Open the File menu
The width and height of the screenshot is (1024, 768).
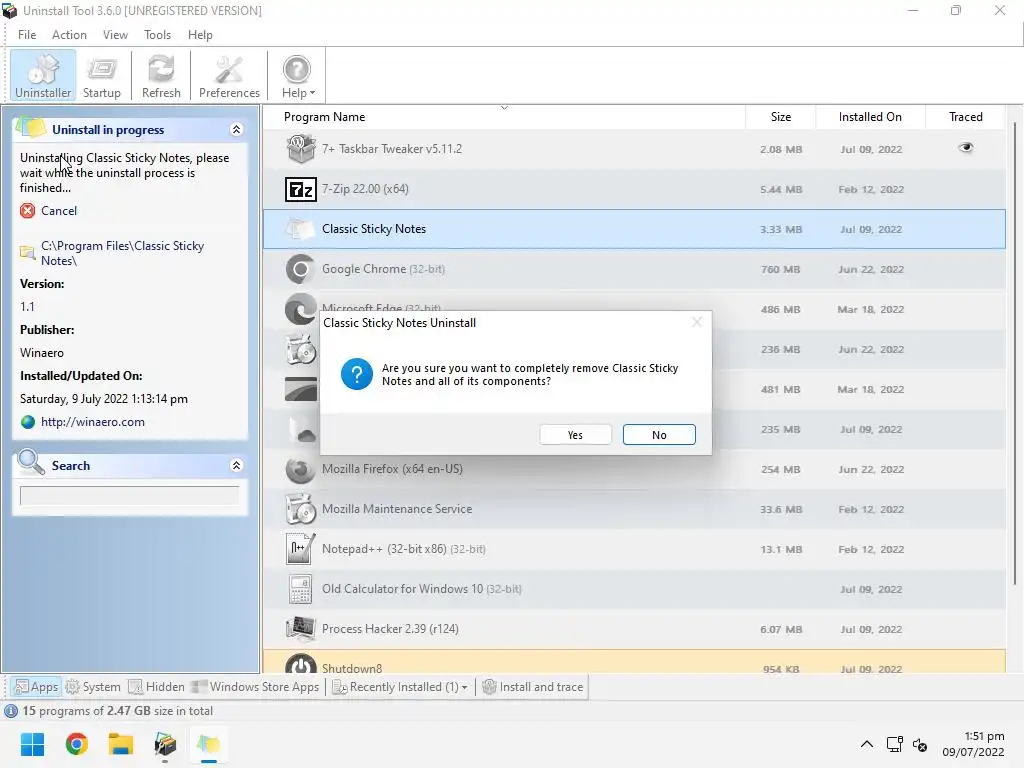(x=27, y=35)
